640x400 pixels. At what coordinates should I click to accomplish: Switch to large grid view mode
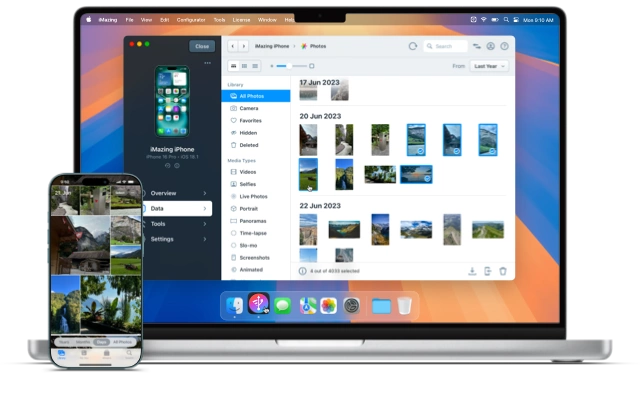[x=233, y=66]
